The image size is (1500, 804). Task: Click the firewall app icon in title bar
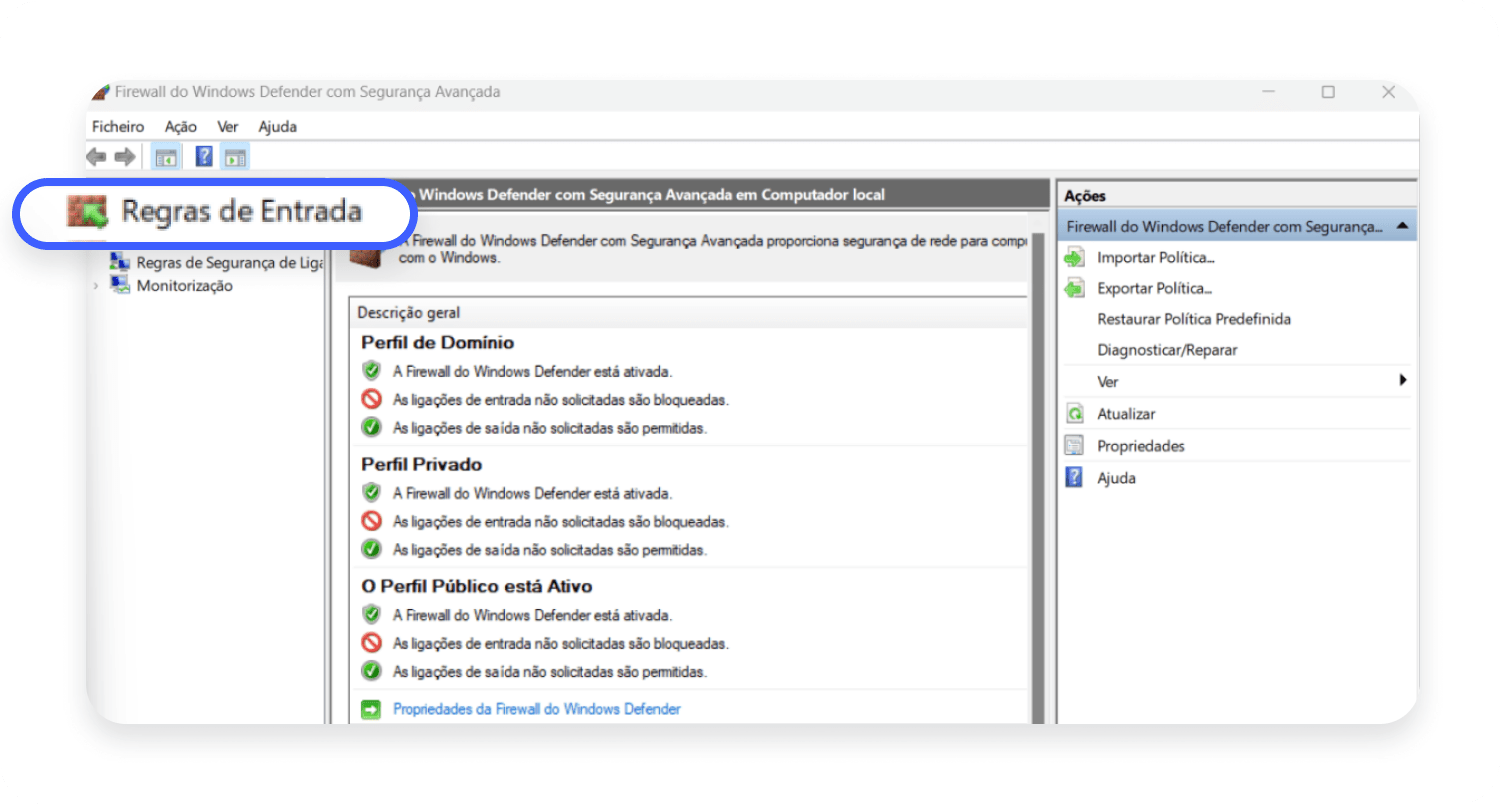(x=100, y=92)
